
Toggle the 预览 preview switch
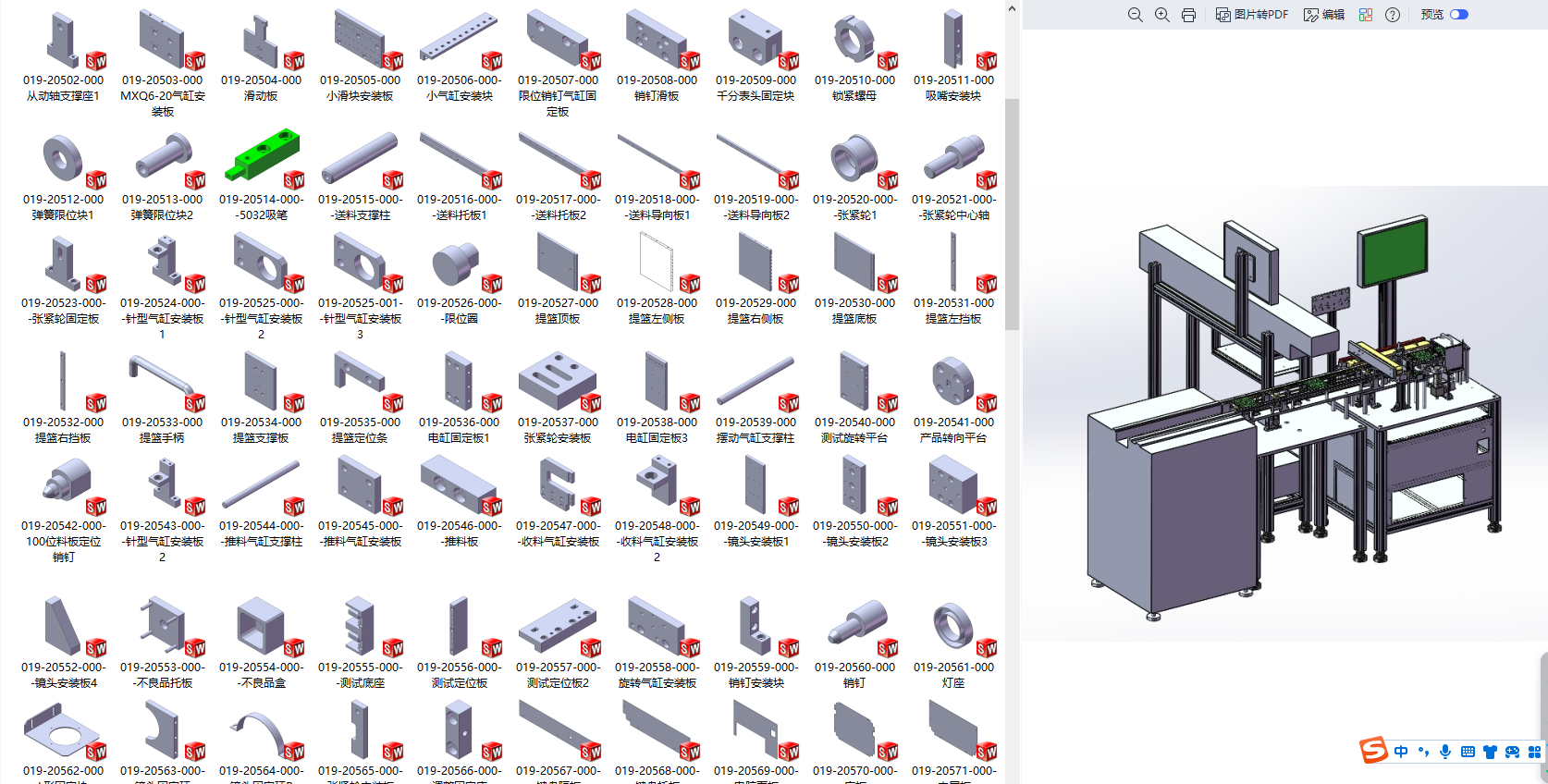coord(1459,15)
